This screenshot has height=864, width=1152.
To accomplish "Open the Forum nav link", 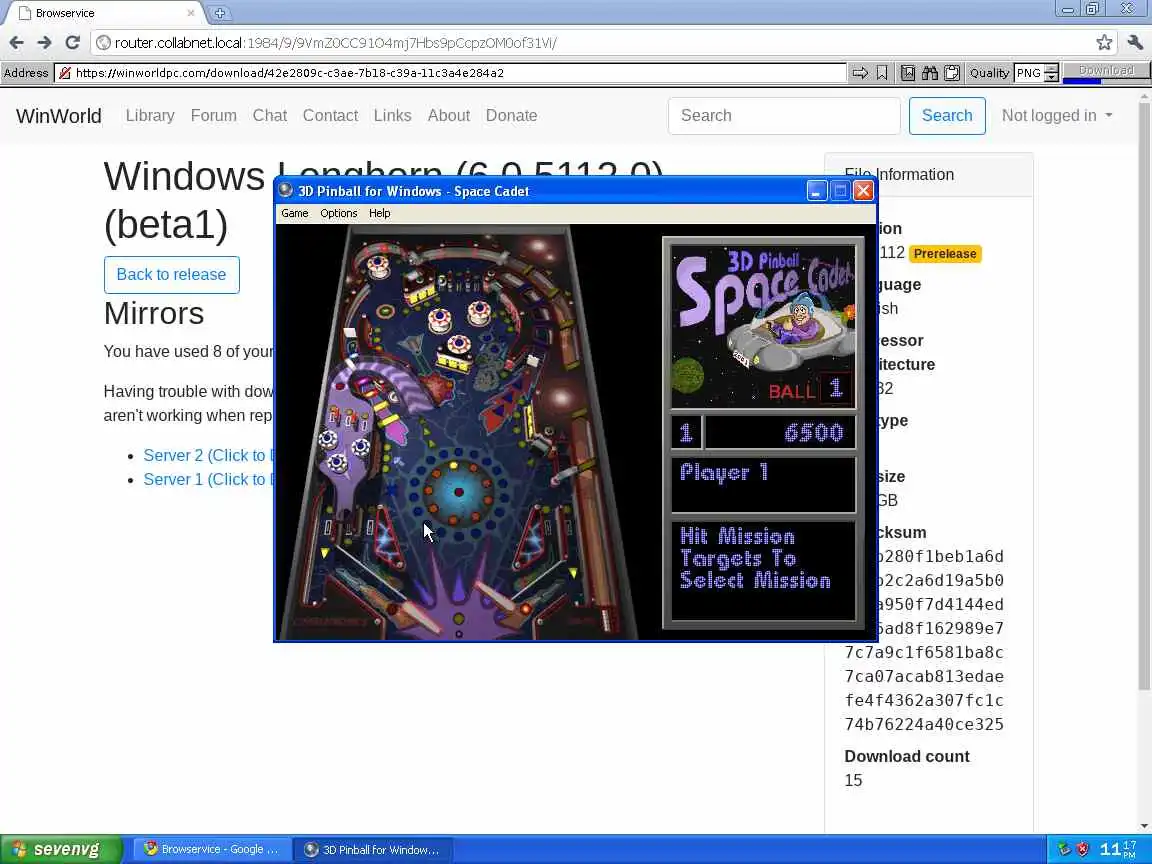I will click(x=214, y=115).
